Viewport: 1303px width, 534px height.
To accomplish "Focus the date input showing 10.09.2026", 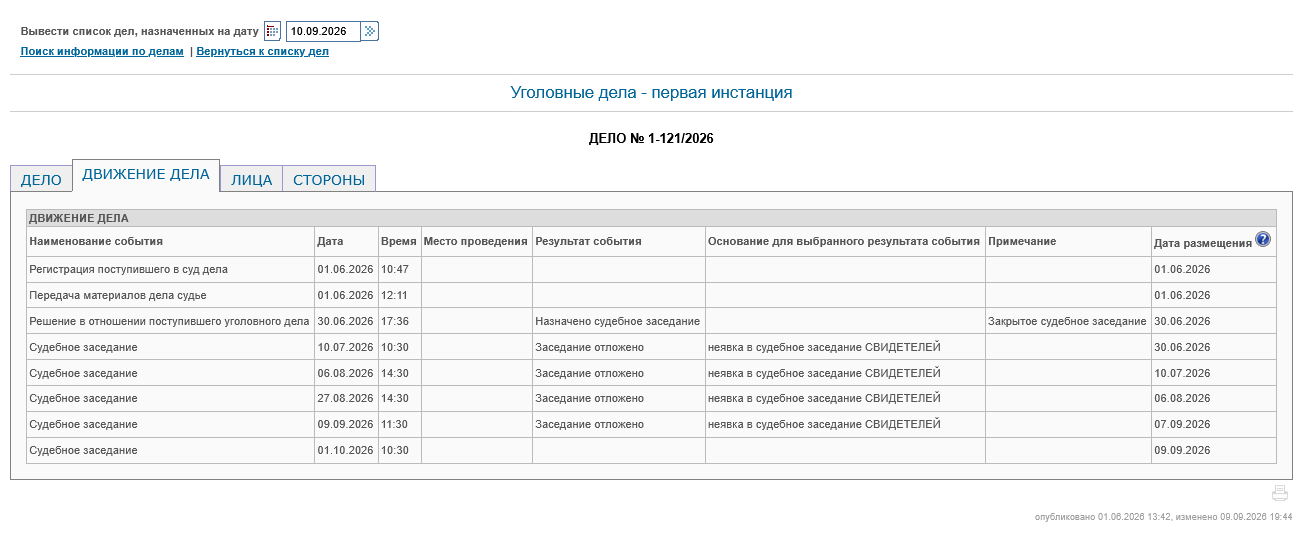I will pyautogui.click(x=323, y=31).
